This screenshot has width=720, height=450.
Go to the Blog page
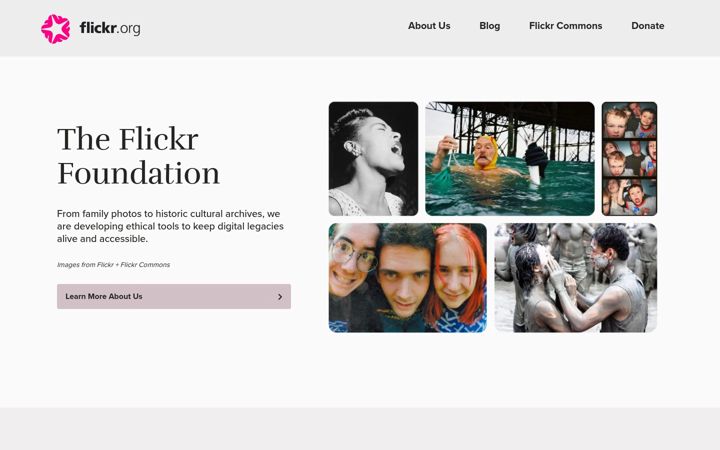point(489,26)
